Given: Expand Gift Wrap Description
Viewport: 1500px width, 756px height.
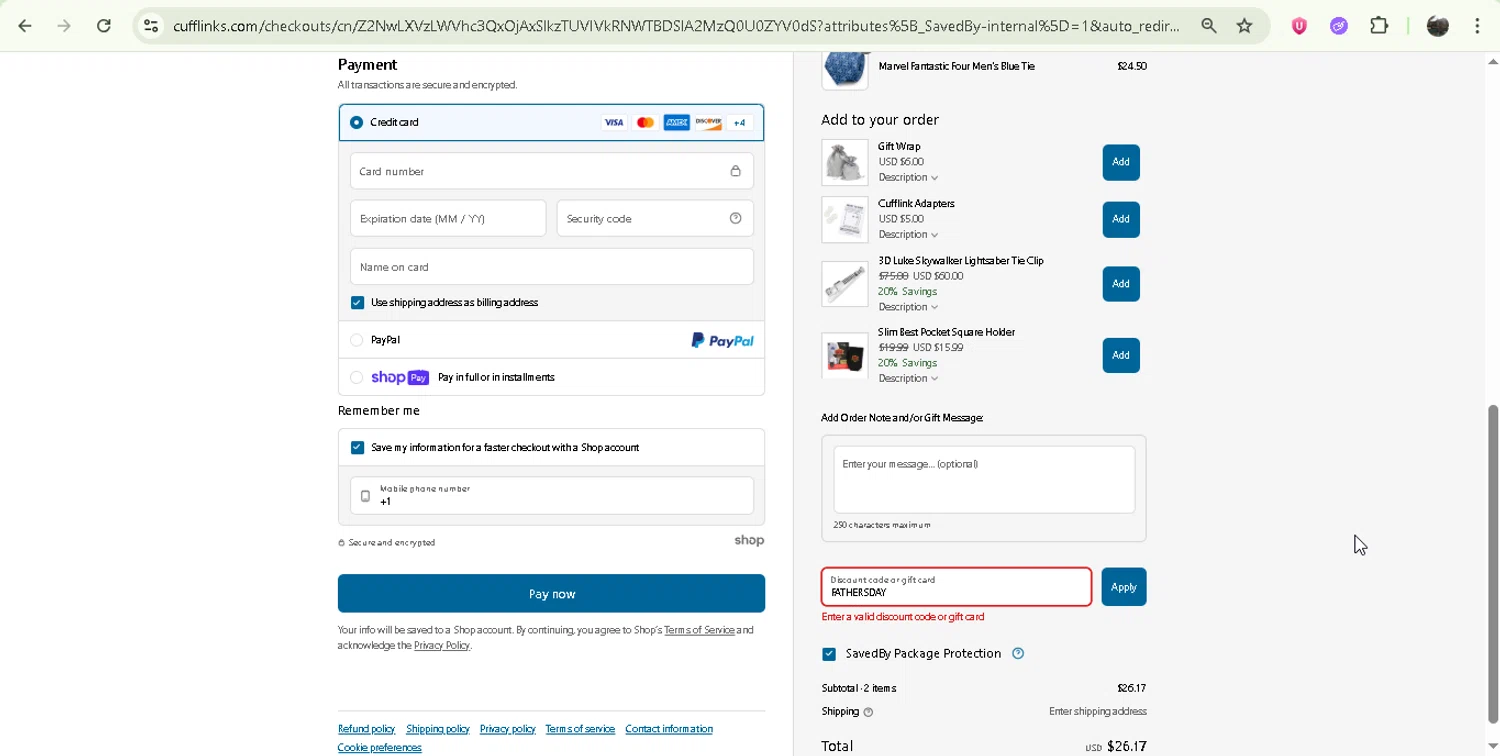Looking at the screenshot, I should pyautogui.click(x=908, y=177).
